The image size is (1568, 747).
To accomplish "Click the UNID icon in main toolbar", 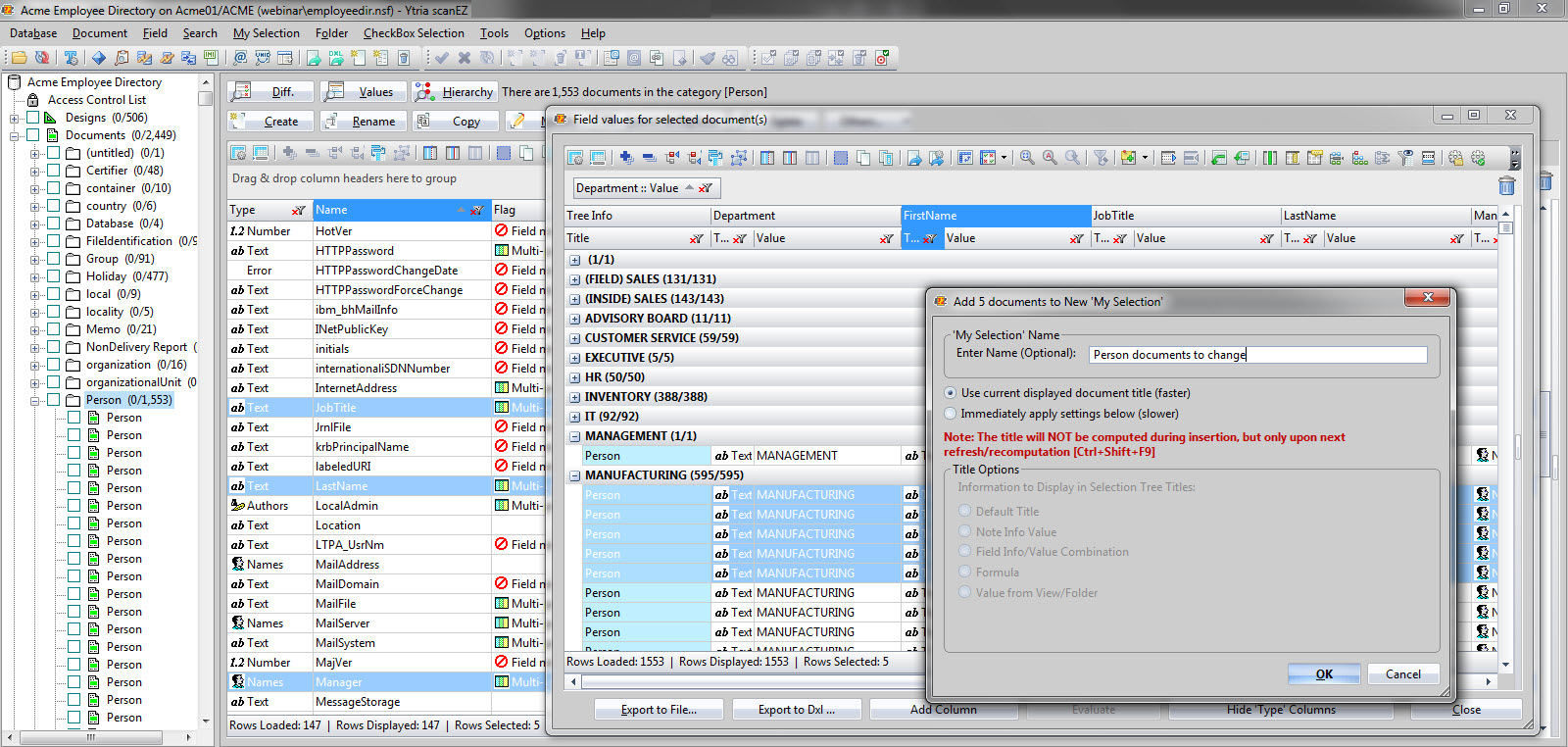I will point(263,58).
